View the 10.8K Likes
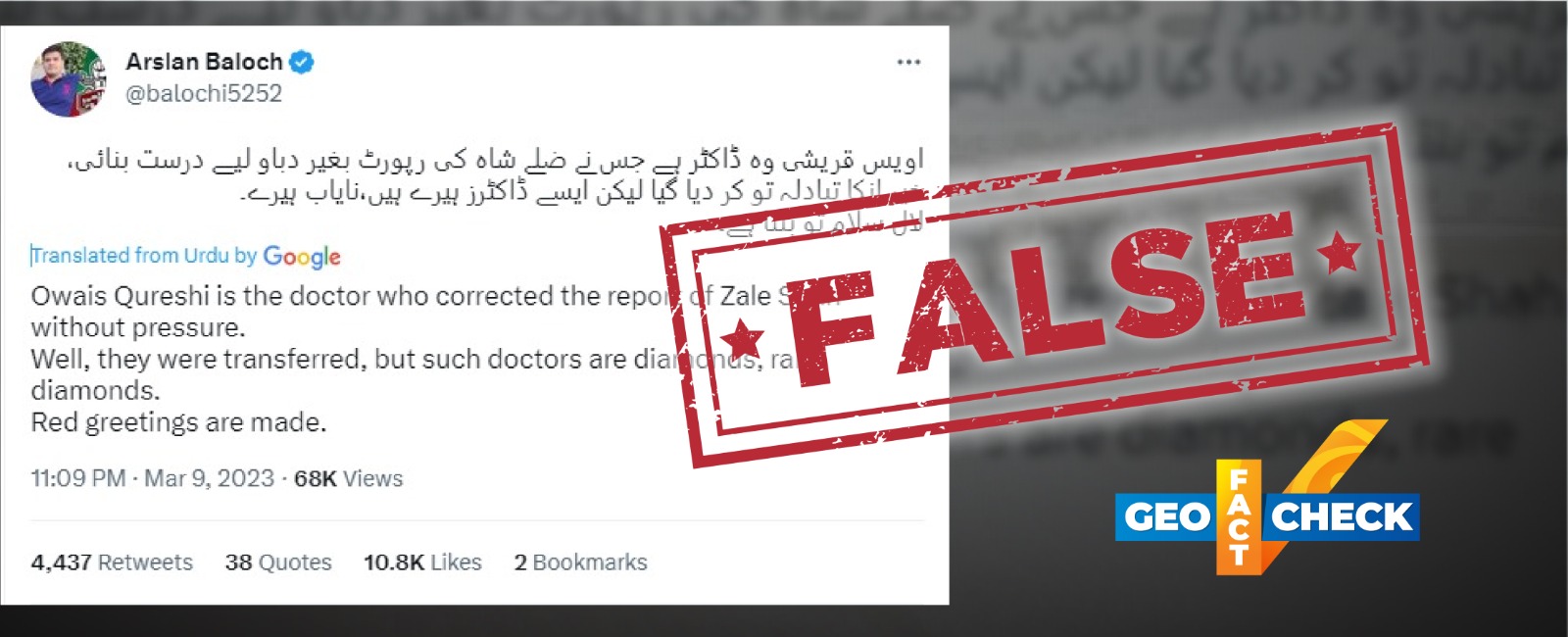Screen dimensions: 1568x637 click(422, 563)
